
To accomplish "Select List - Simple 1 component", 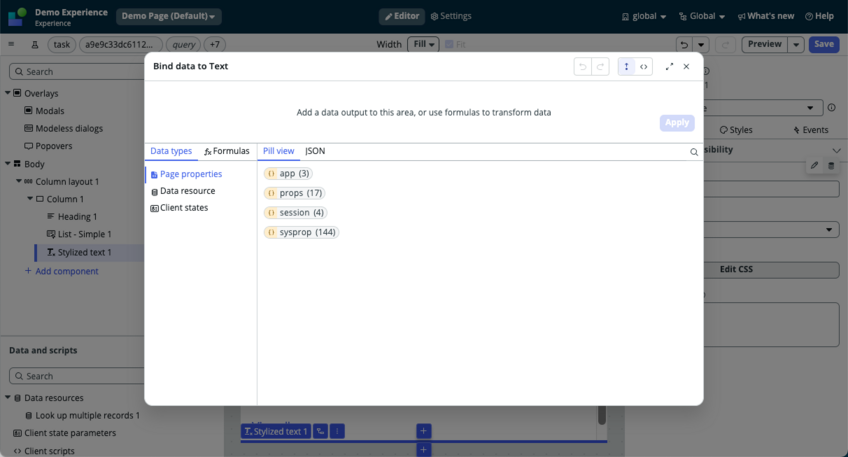I will (x=84, y=234).
